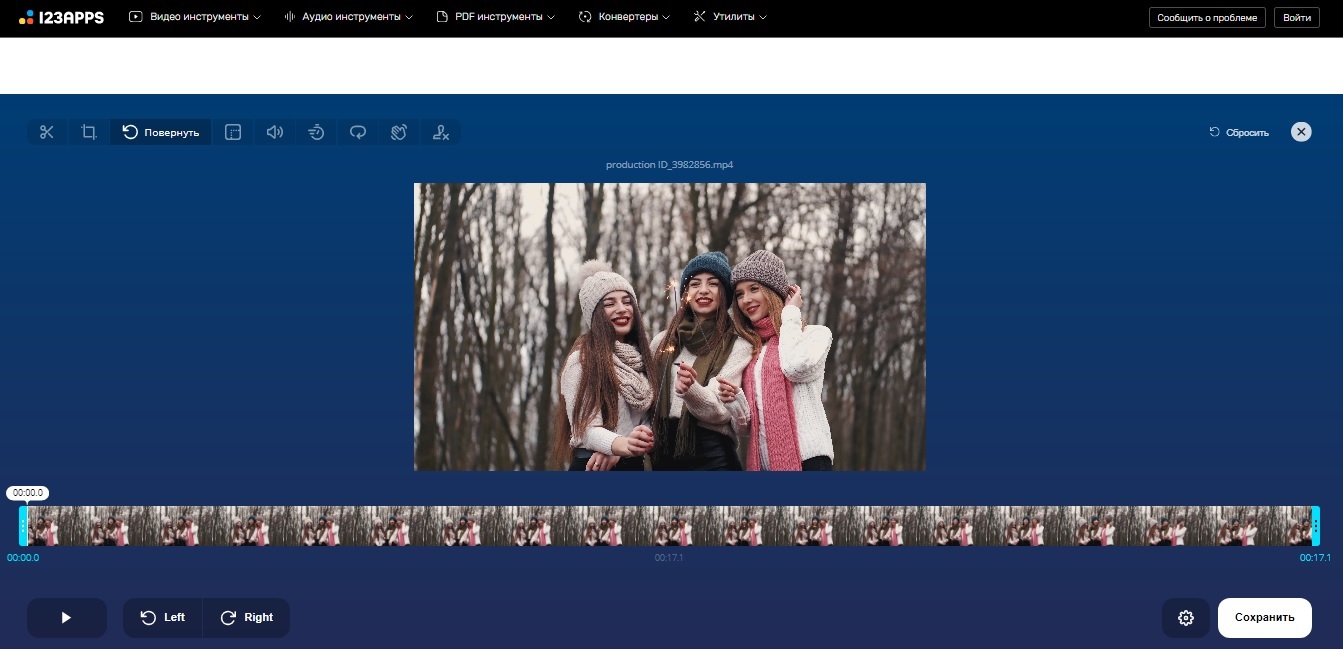Click Сообщить о проблеме button

(x=1207, y=18)
